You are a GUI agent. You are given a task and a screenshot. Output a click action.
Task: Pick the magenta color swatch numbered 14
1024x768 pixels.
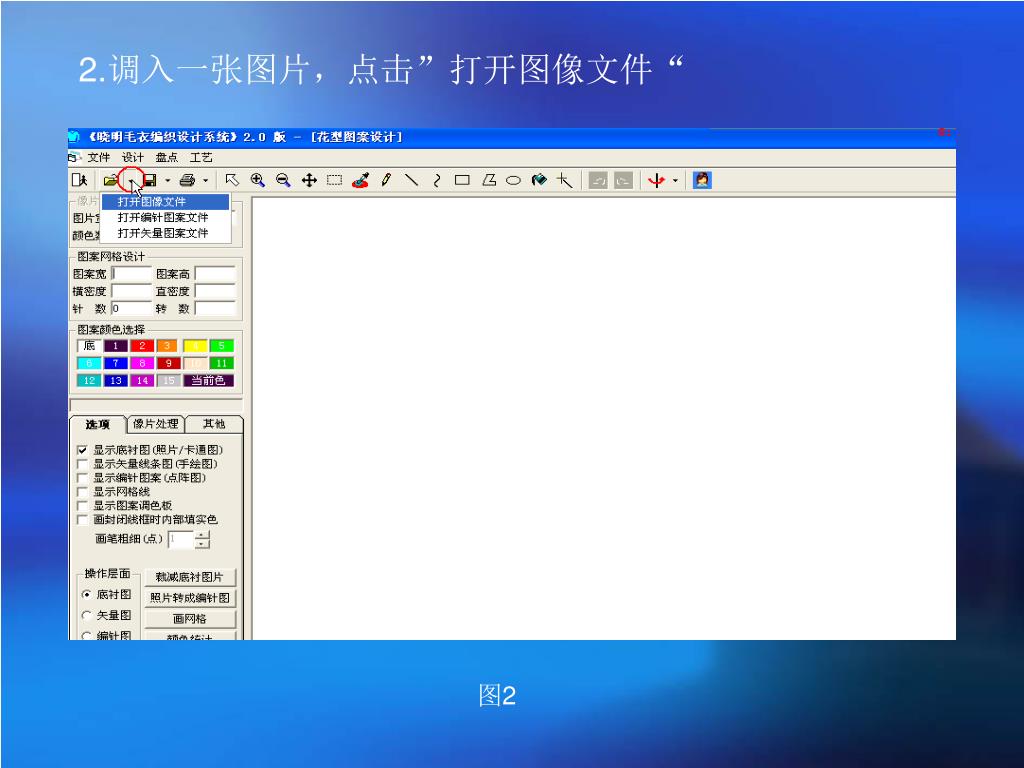click(142, 380)
